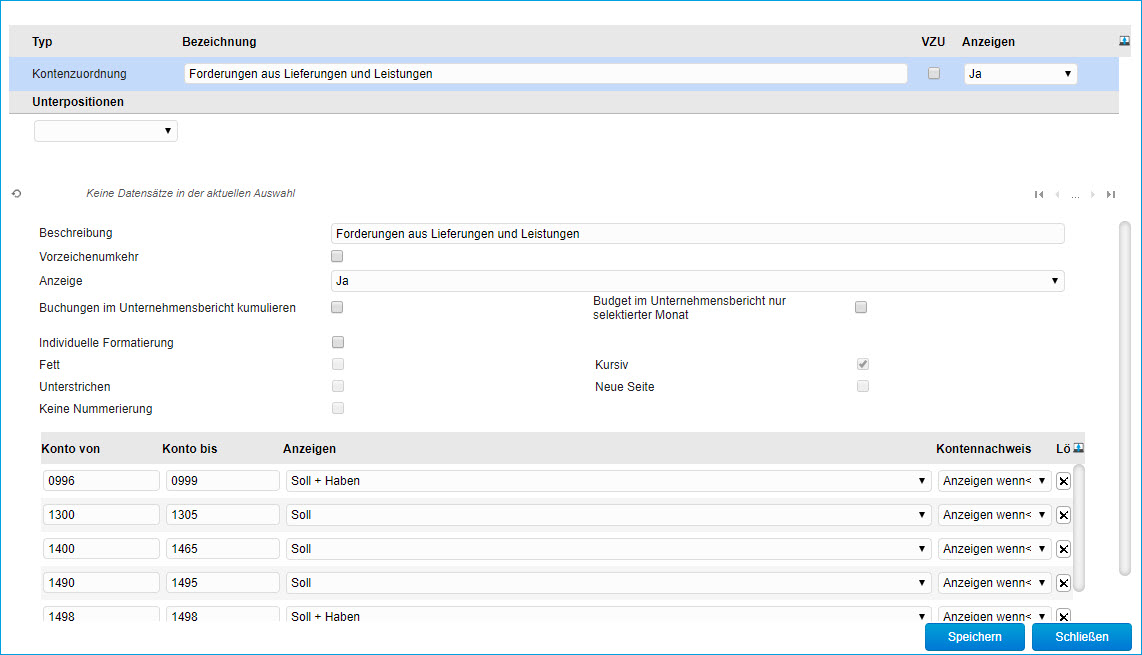Delete the account row 0996 to 0999
This screenshot has height=655, width=1142.
(1063, 481)
